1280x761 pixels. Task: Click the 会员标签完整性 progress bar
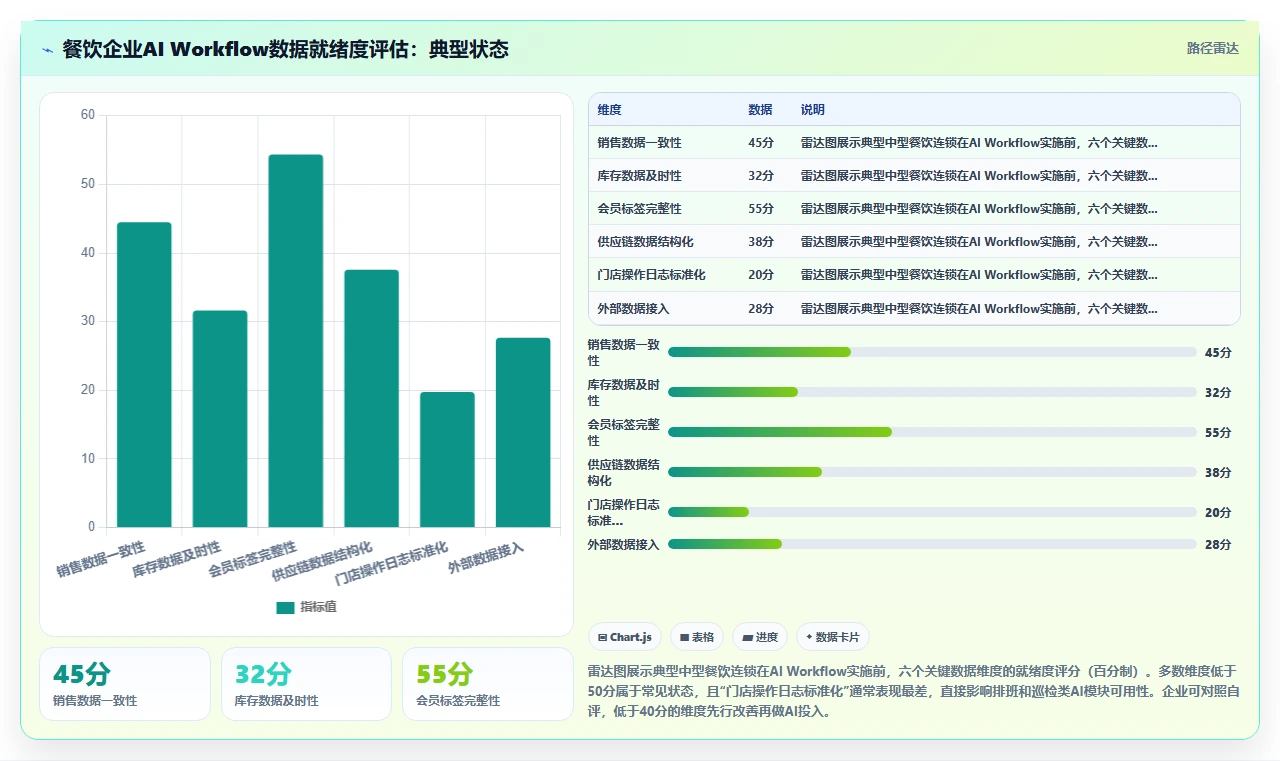(932, 432)
